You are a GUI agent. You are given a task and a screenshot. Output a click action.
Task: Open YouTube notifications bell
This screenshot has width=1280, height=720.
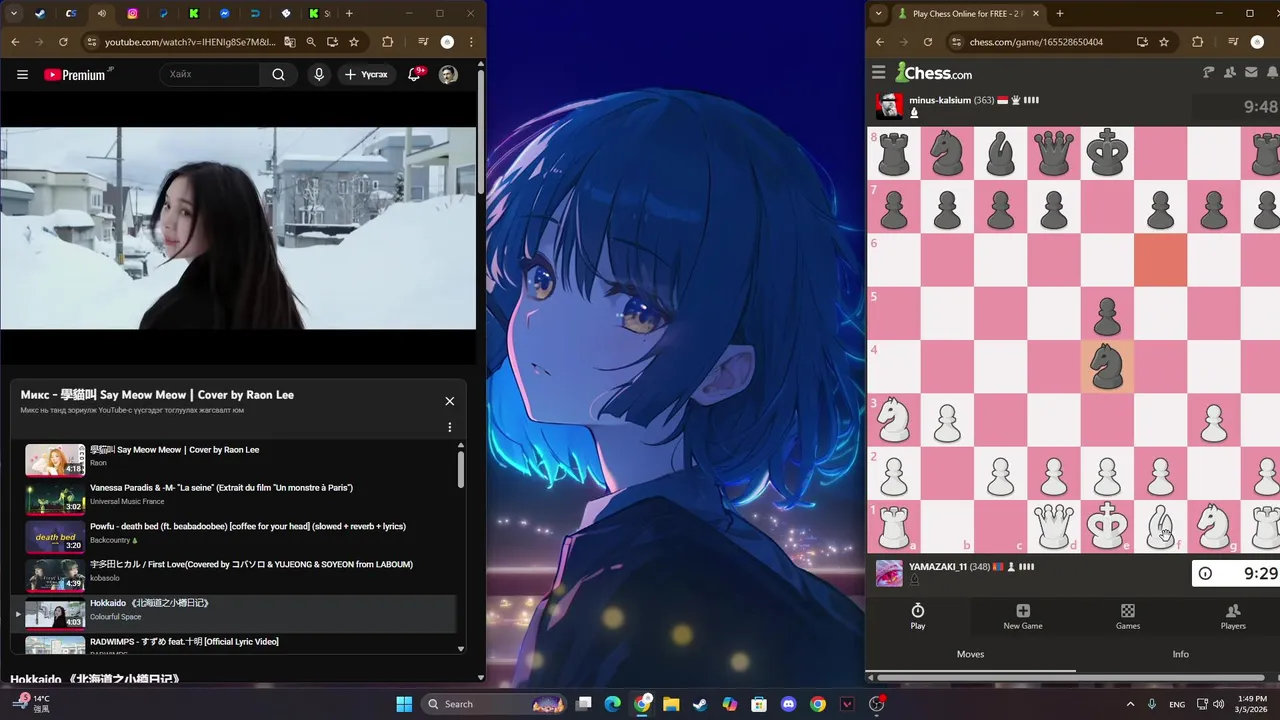[414, 74]
